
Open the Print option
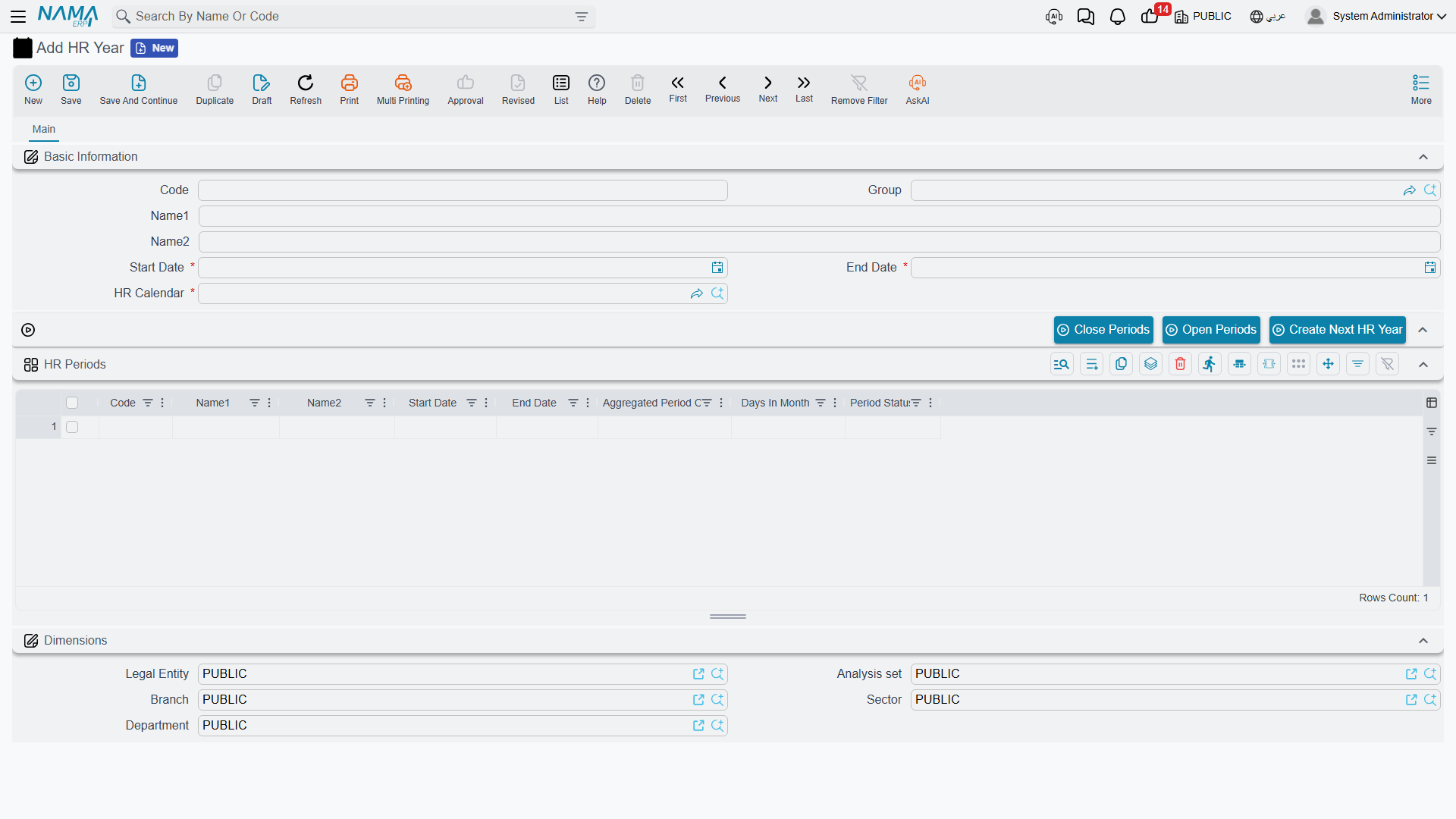pos(350,89)
